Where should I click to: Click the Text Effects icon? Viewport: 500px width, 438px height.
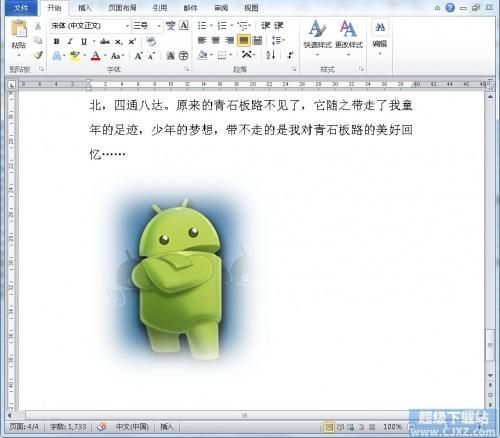[x=56, y=56]
